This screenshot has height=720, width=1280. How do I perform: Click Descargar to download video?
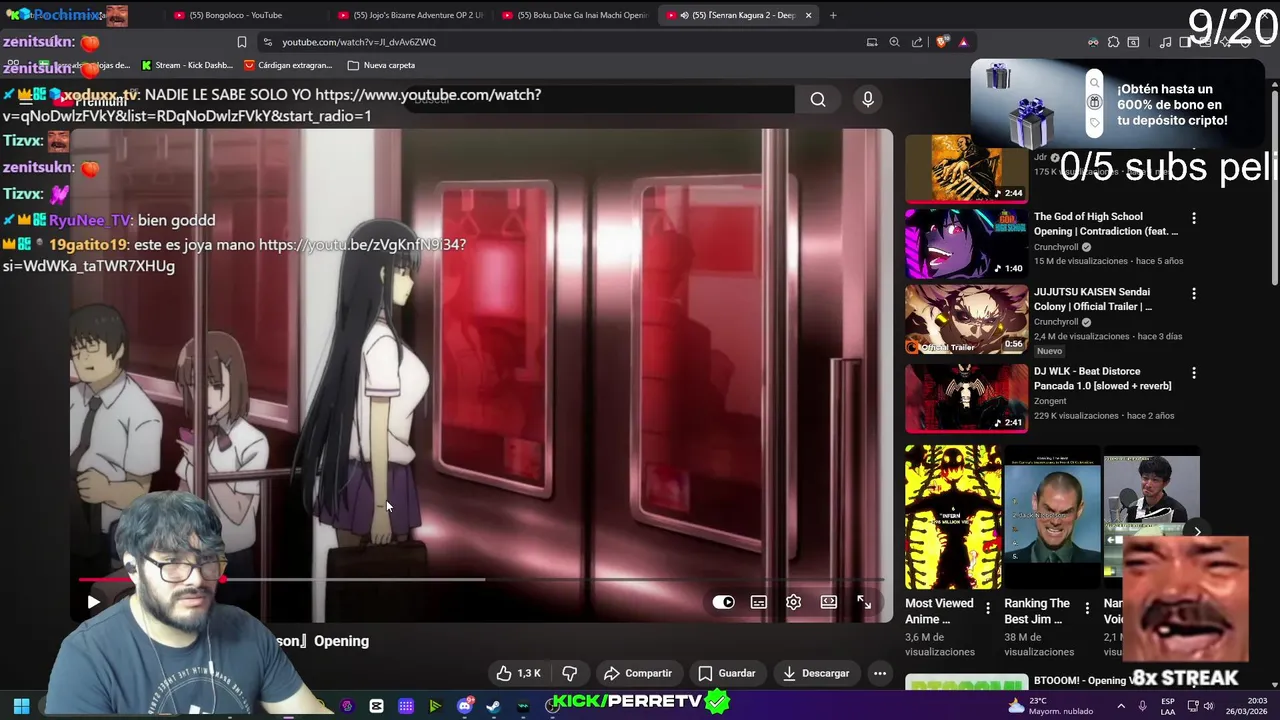pos(816,673)
